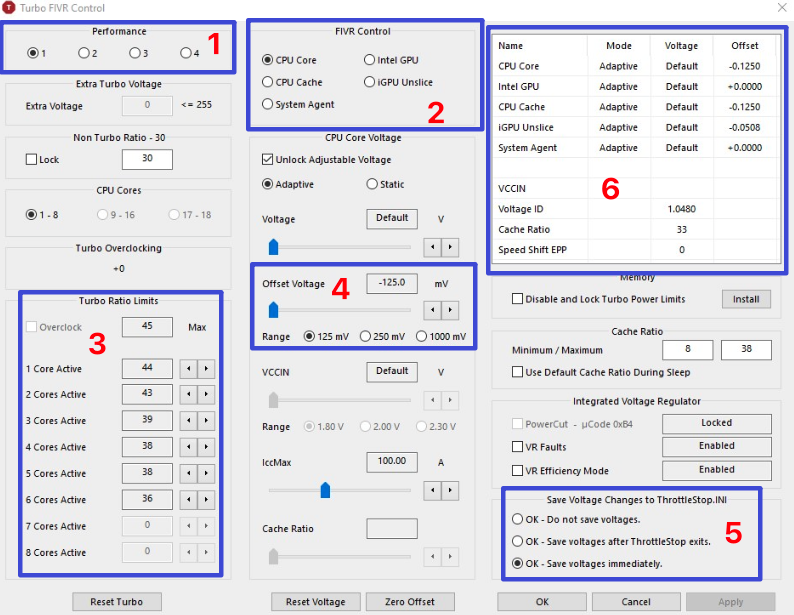Decrease IccMax with left arrow
The image size is (794, 615).
pyautogui.click(x=432, y=490)
